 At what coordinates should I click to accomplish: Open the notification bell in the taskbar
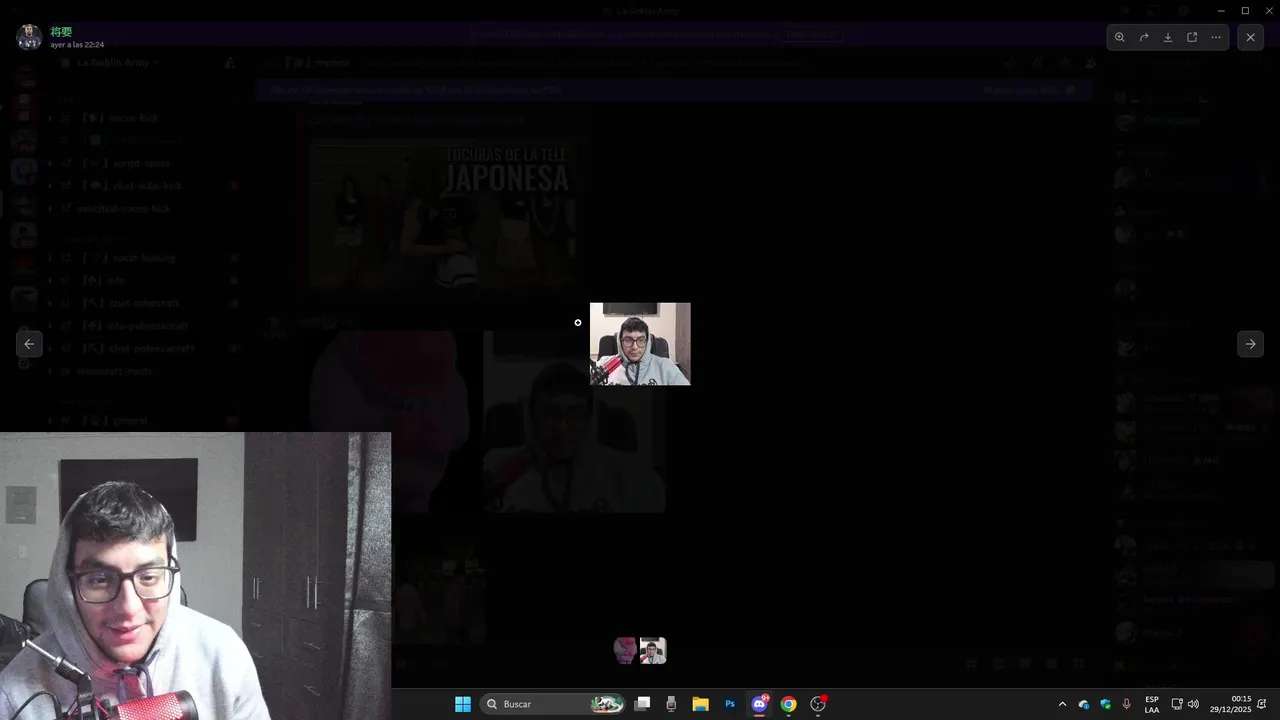1262,704
